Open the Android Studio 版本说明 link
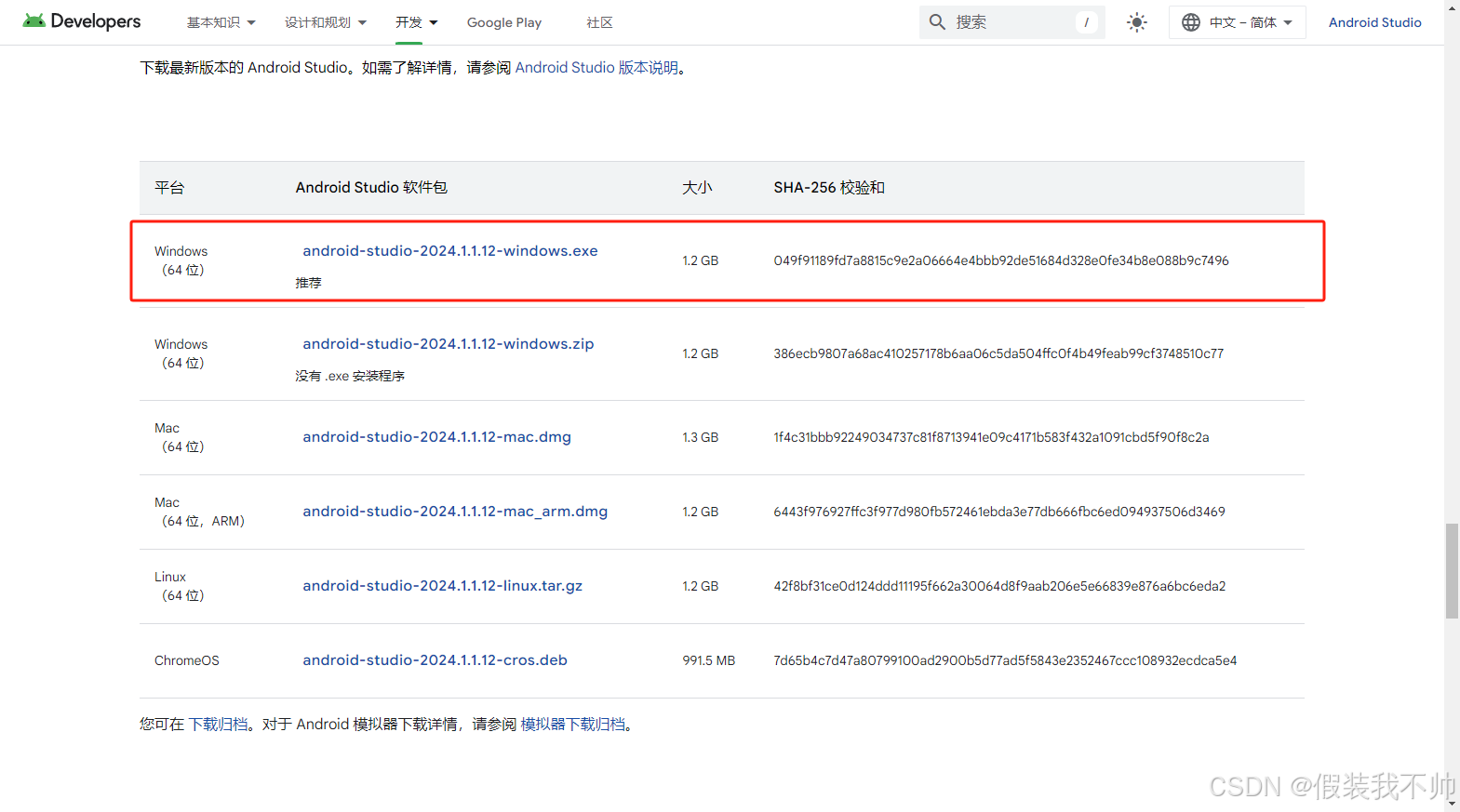1460x812 pixels. 596,67
